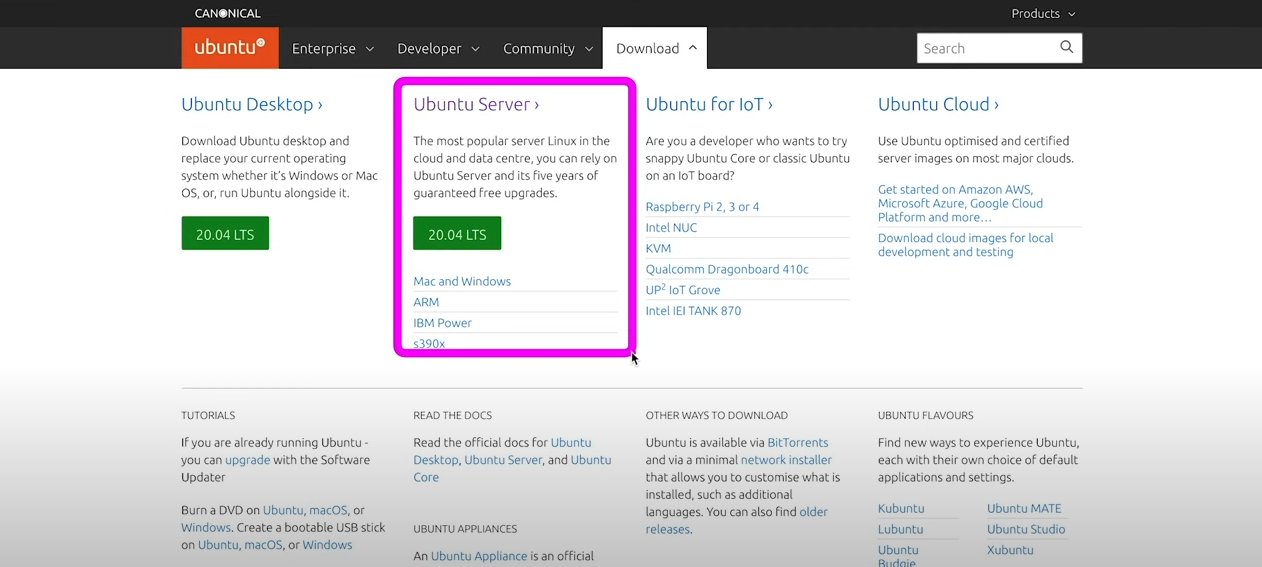Open the network installer link
Image resolution: width=1262 pixels, height=567 pixels.
click(x=786, y=460)
